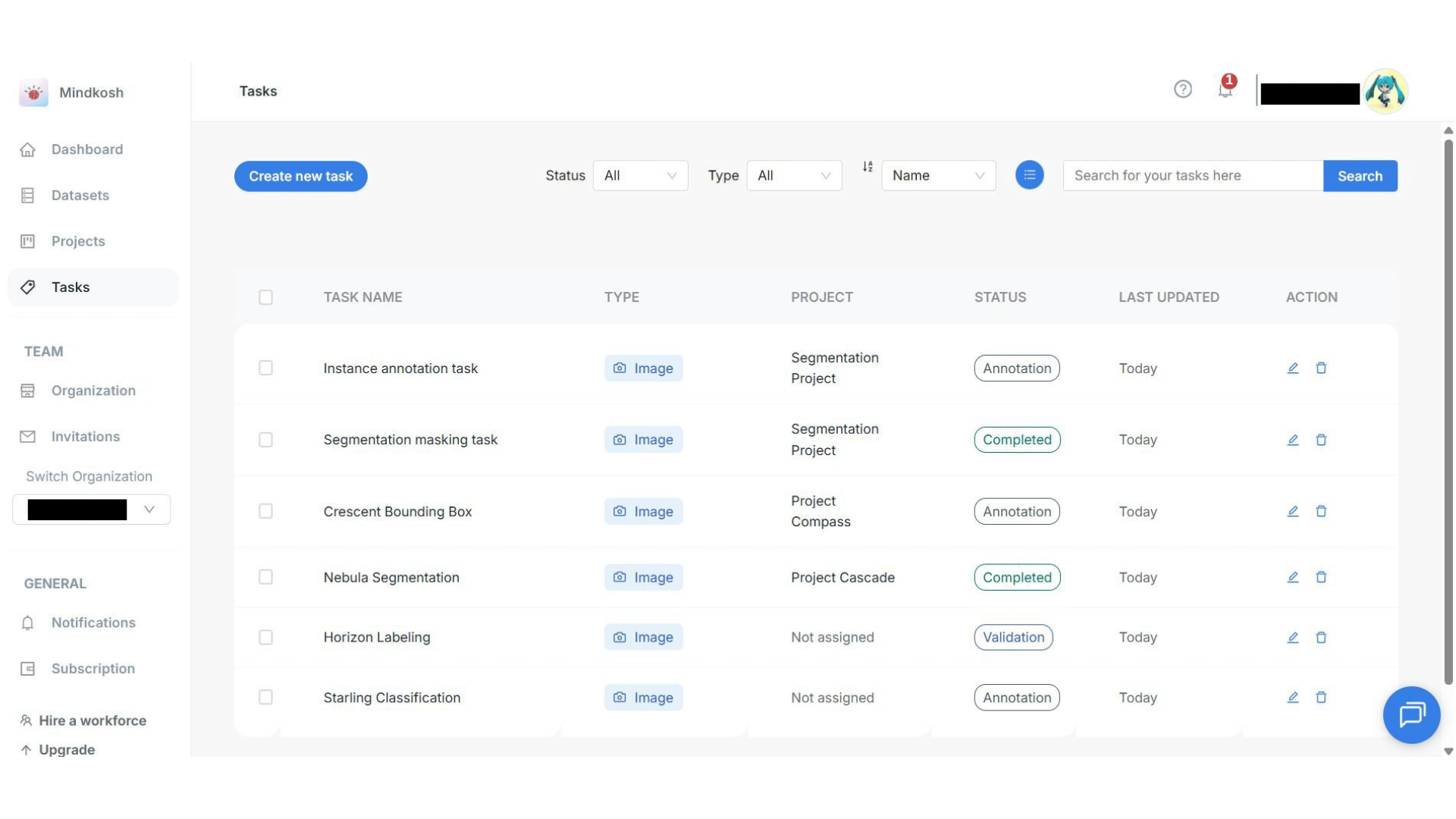Select the Crescent Bounding Box checkbox
Viewport: 1456px width, 819px height.
(265, 511)
